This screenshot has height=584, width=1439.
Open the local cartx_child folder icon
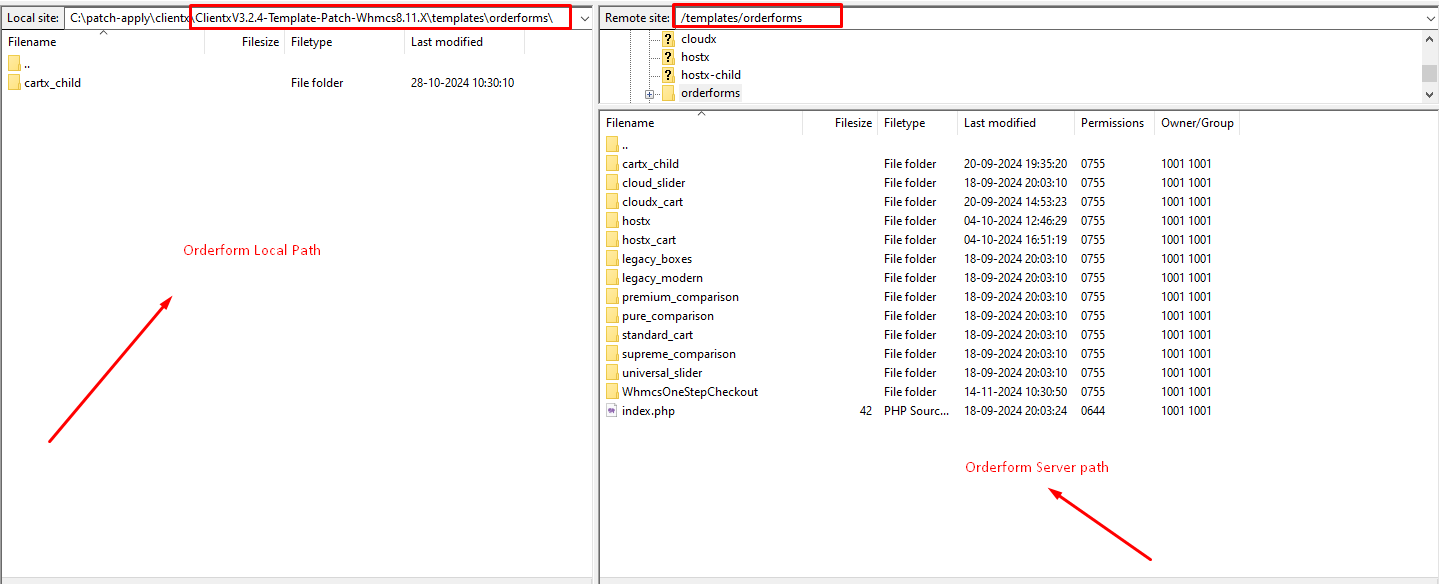14,83
